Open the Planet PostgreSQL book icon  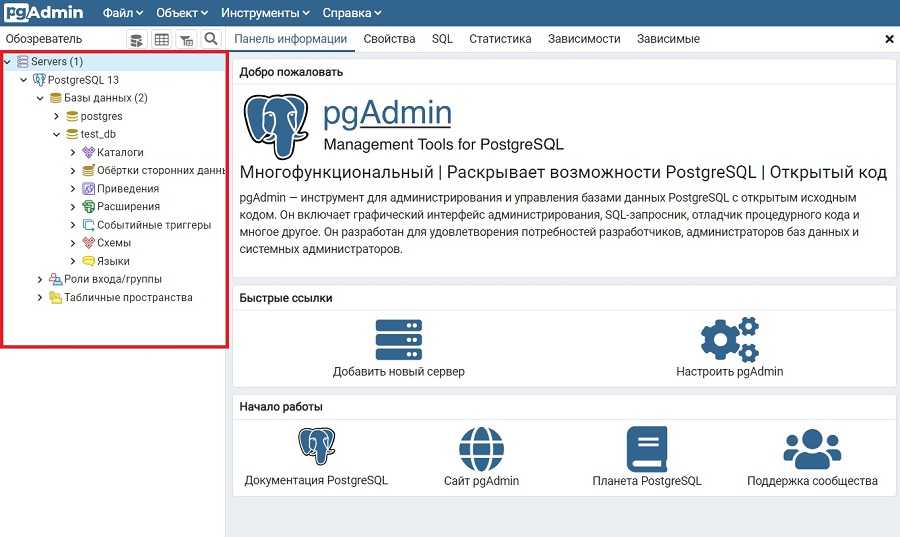coord(646,448)
